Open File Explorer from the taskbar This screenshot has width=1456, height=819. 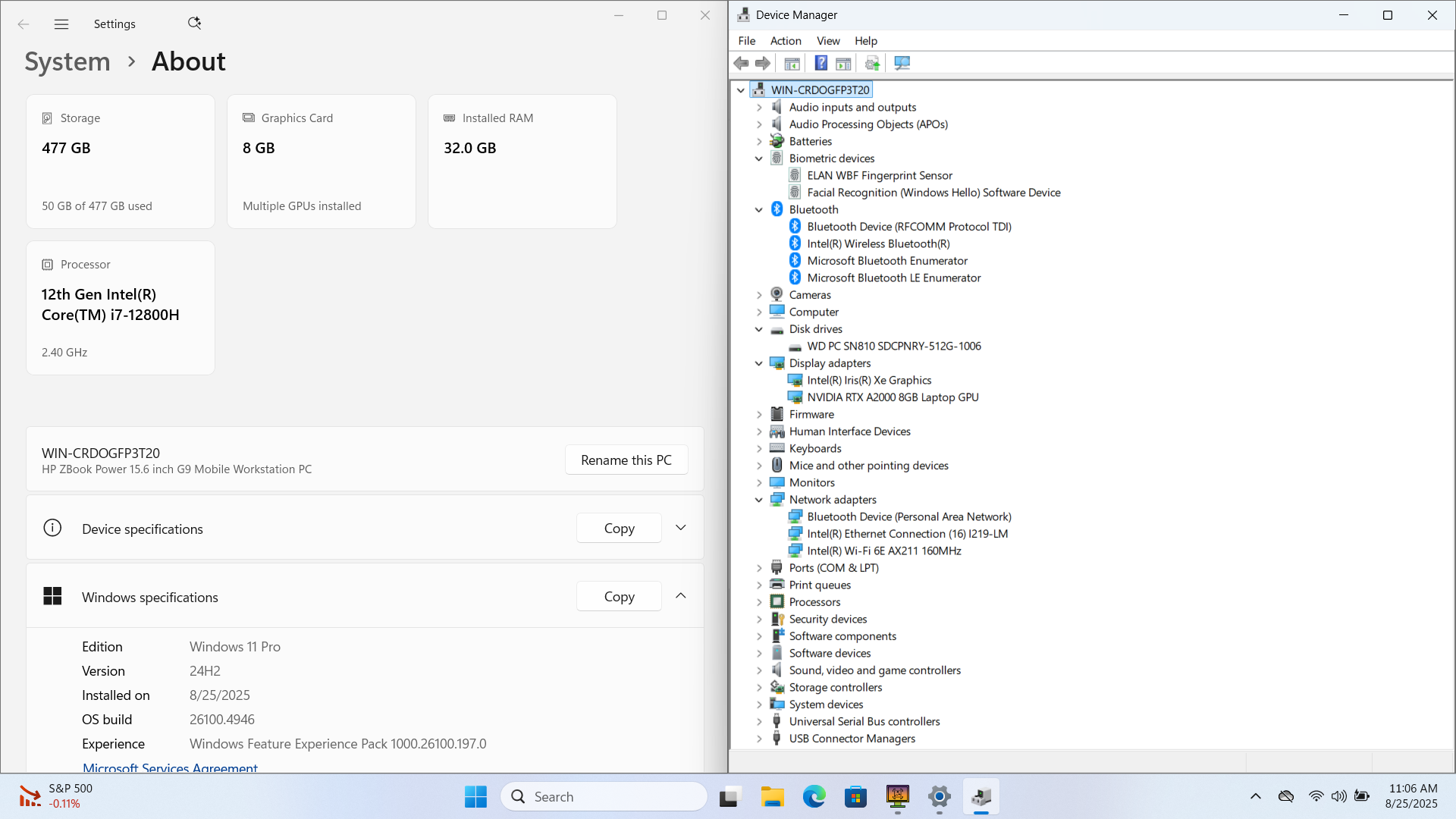point(772,796)
